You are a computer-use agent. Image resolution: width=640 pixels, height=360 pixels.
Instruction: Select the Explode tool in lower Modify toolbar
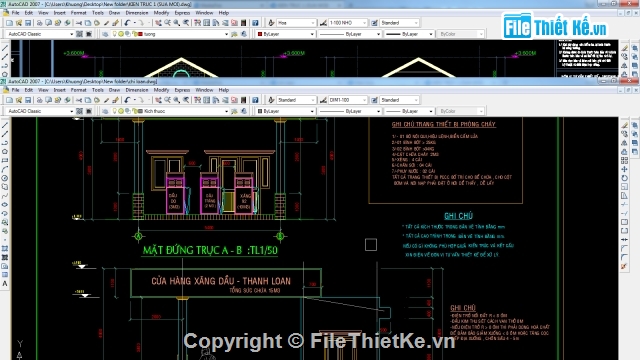[x=624, y=266]
